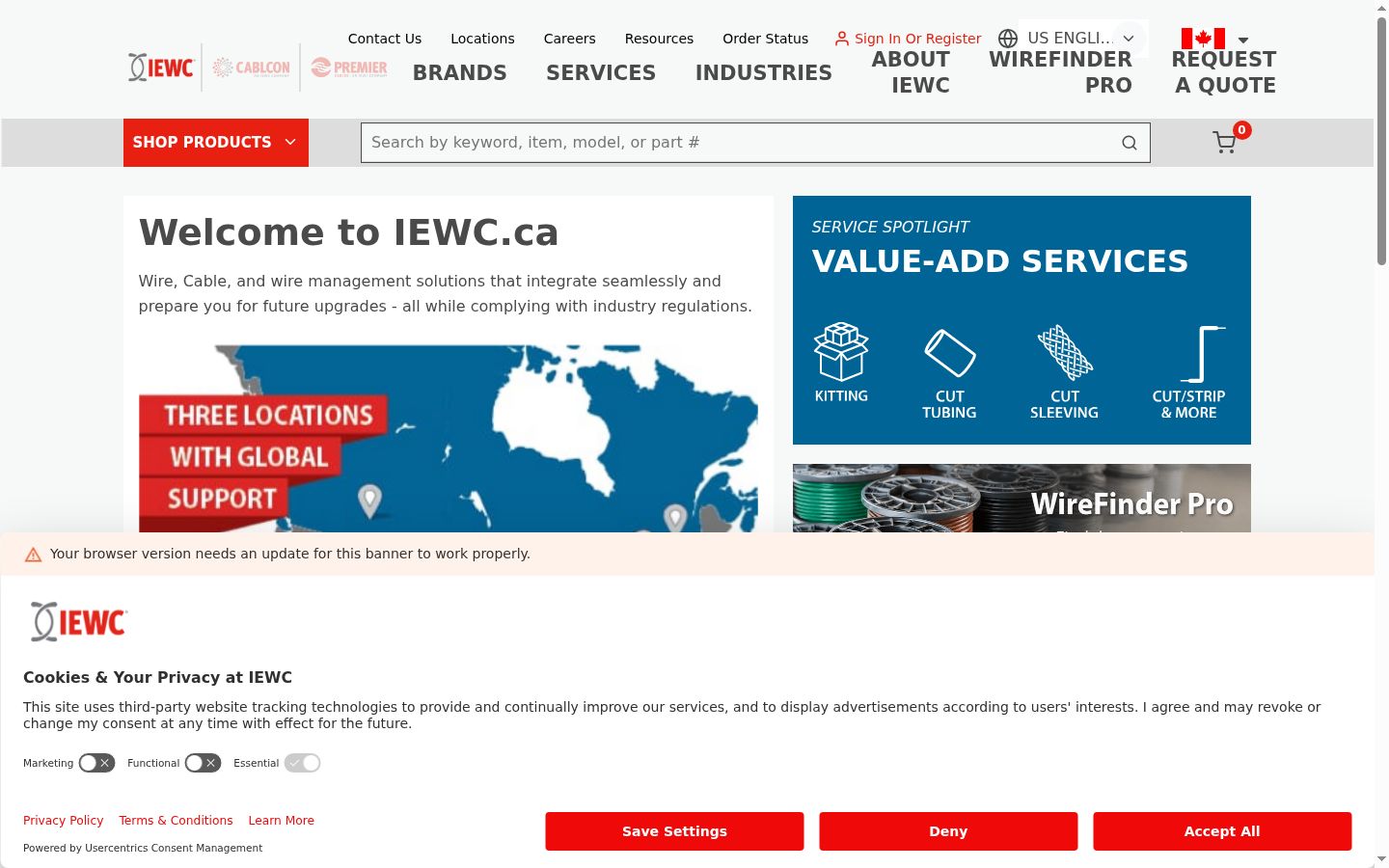Image resolution: width=1389 pixels, height=868 pixels.
Task: Click the Cablcon brand logo
Action: tap(251, 68)
